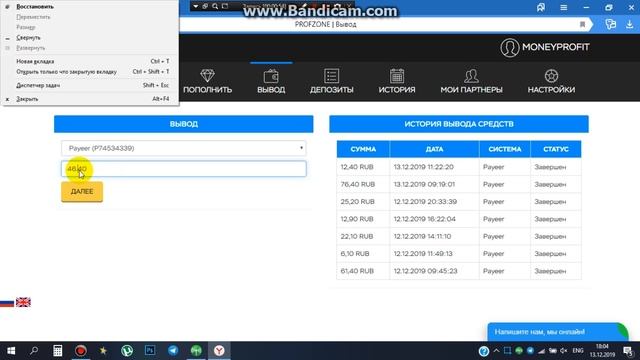Open the 'Напишите нам, мы онлайн' chat
640x360 pixels.
pos(558,332)
